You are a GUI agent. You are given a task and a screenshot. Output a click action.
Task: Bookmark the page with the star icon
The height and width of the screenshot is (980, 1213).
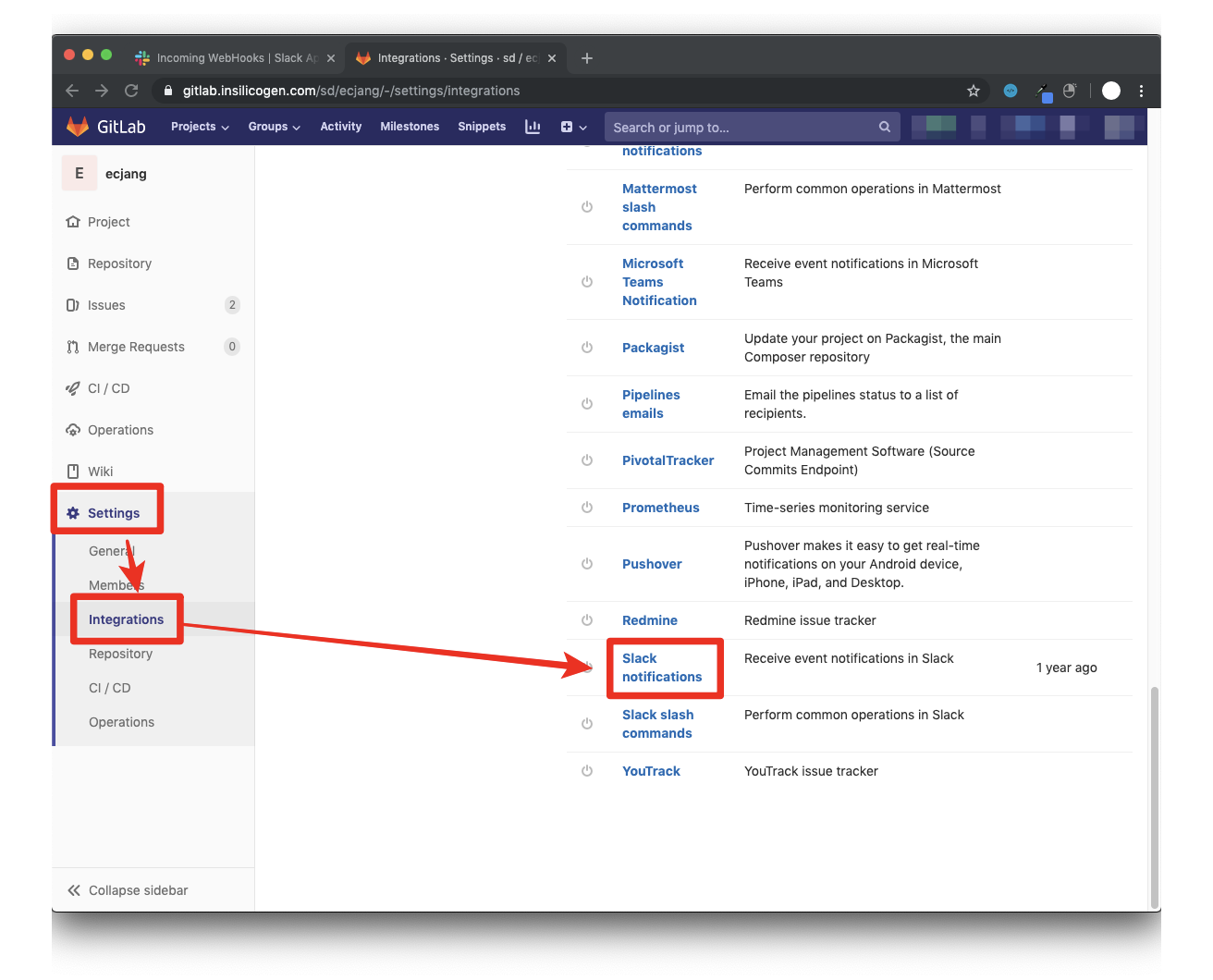tap(974, 91)
